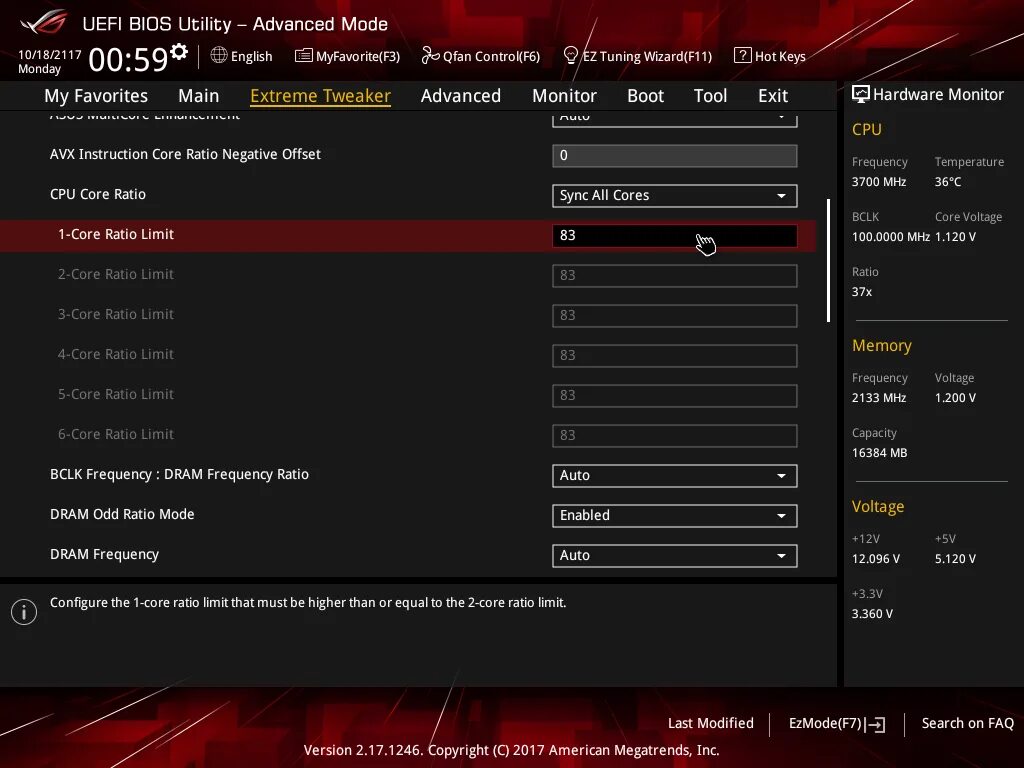This screenshot has width=1024, height=768.
Task: Go to the Boot tab
Action: pos(645,96)
